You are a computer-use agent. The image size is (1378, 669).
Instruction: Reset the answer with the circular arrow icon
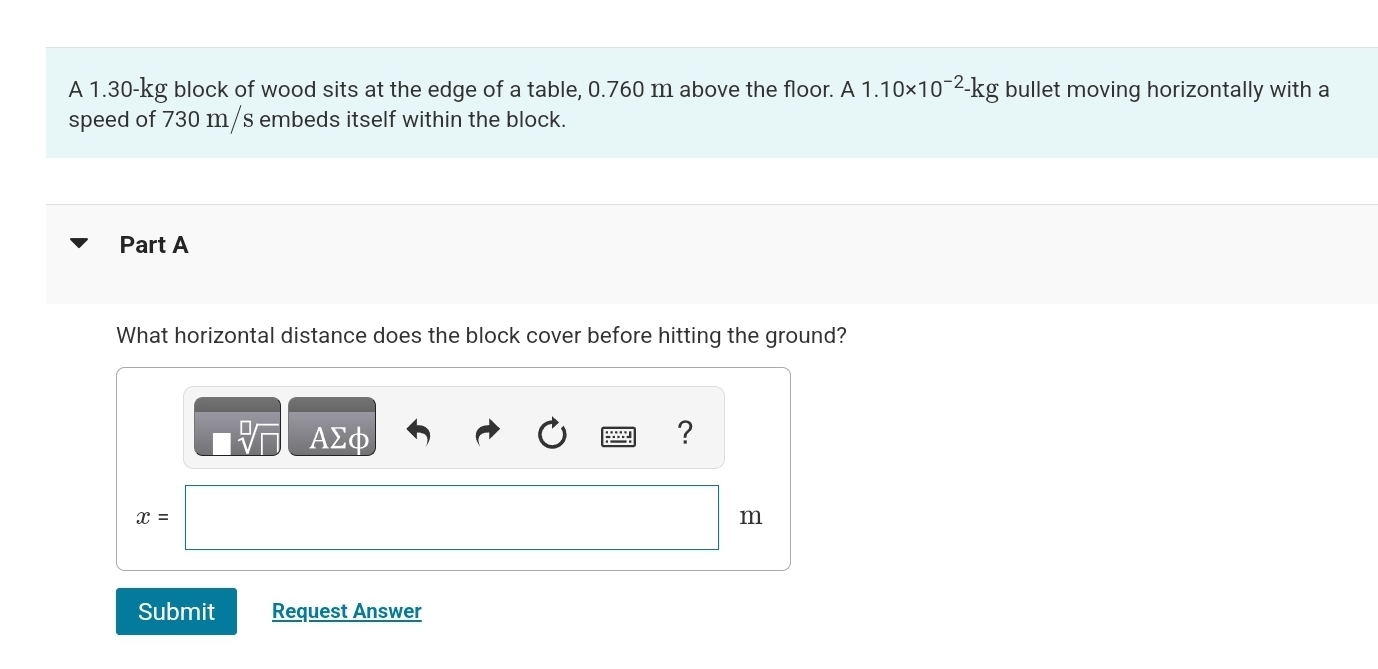(552, 432)
